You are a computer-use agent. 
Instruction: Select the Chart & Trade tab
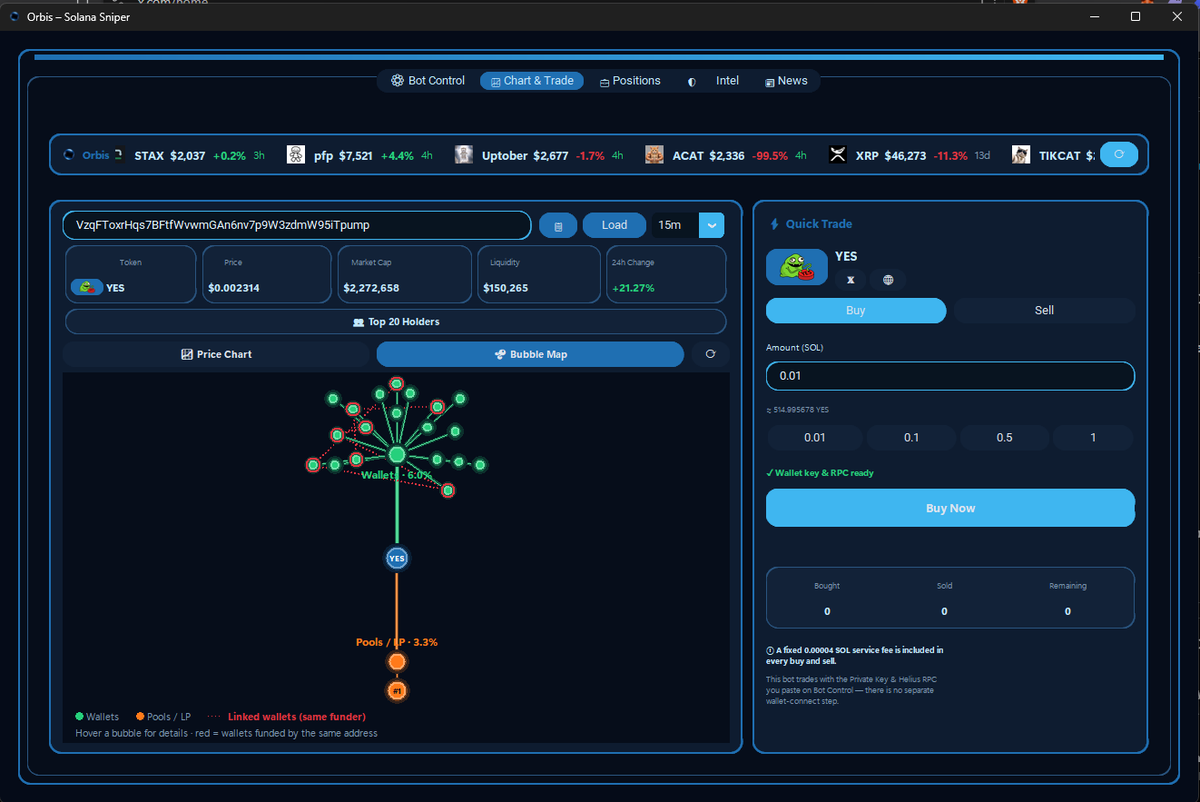click(532, 81)
